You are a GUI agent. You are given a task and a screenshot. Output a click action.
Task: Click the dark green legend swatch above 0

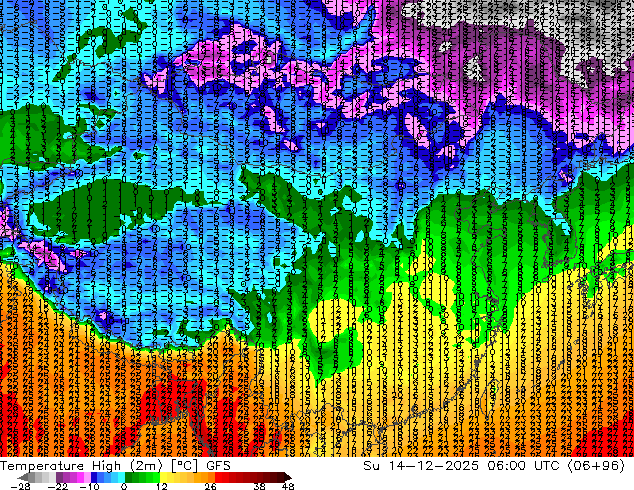pyautogui.click(x=129, y=477)
